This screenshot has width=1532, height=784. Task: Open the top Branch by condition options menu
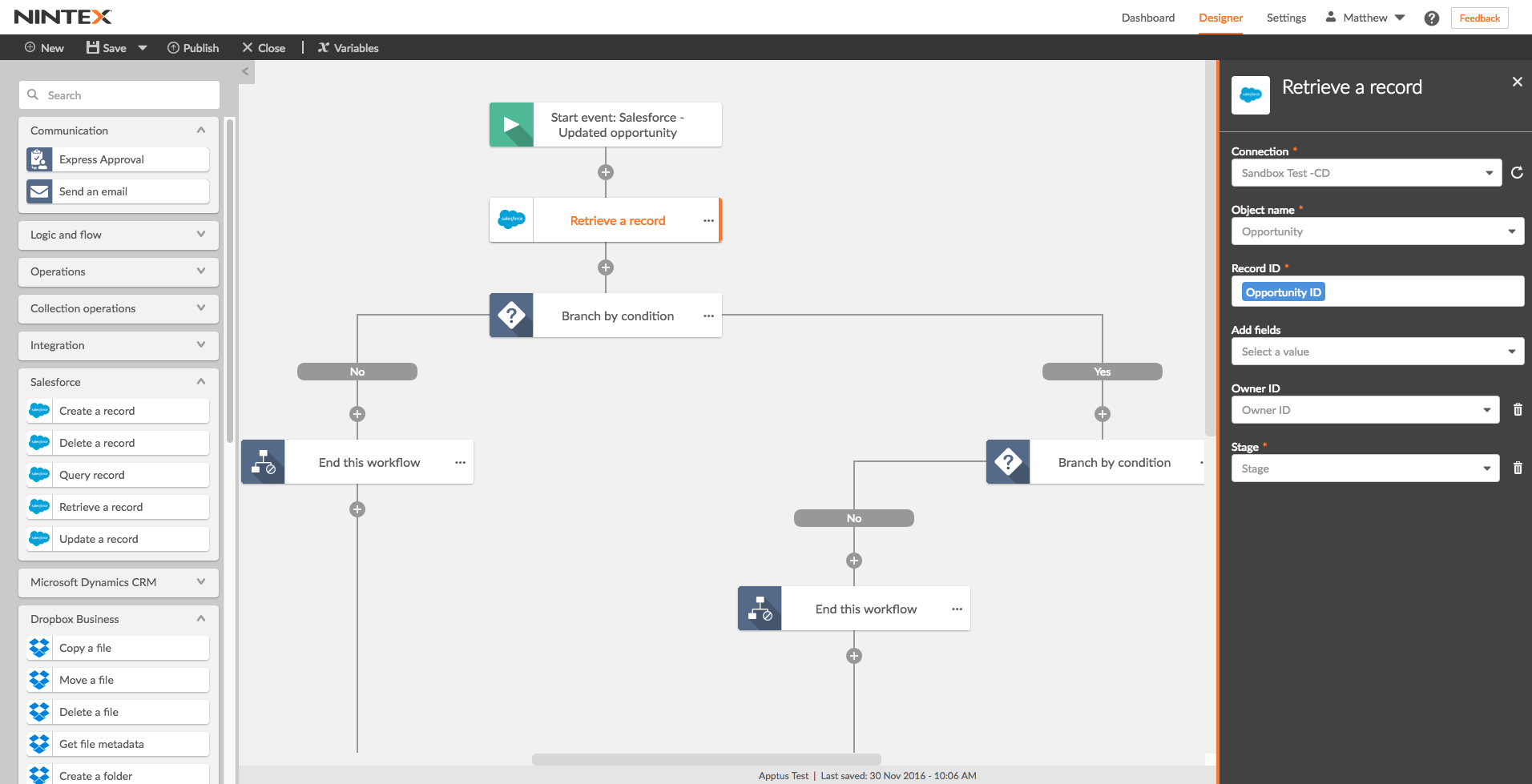coord(708,316)
